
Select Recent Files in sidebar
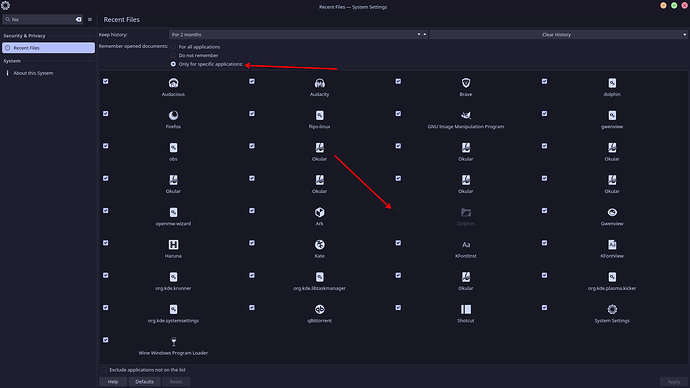tap(48, 48)
